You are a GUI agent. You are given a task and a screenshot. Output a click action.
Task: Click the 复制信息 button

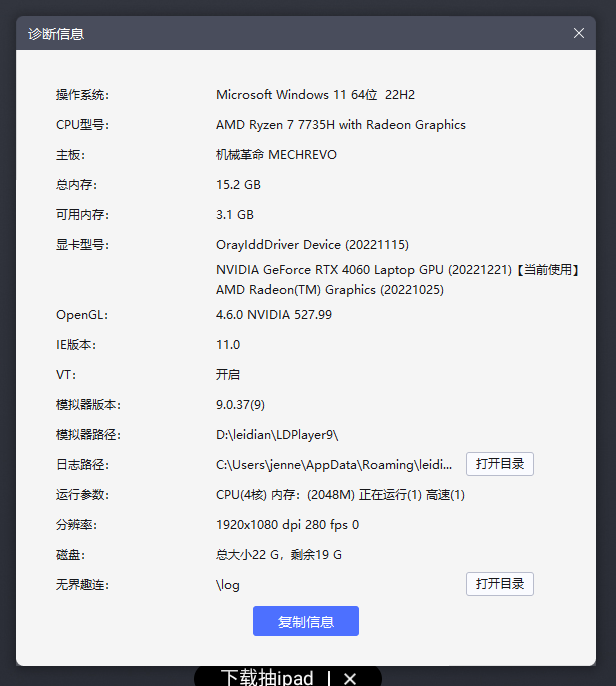point(305,621)
